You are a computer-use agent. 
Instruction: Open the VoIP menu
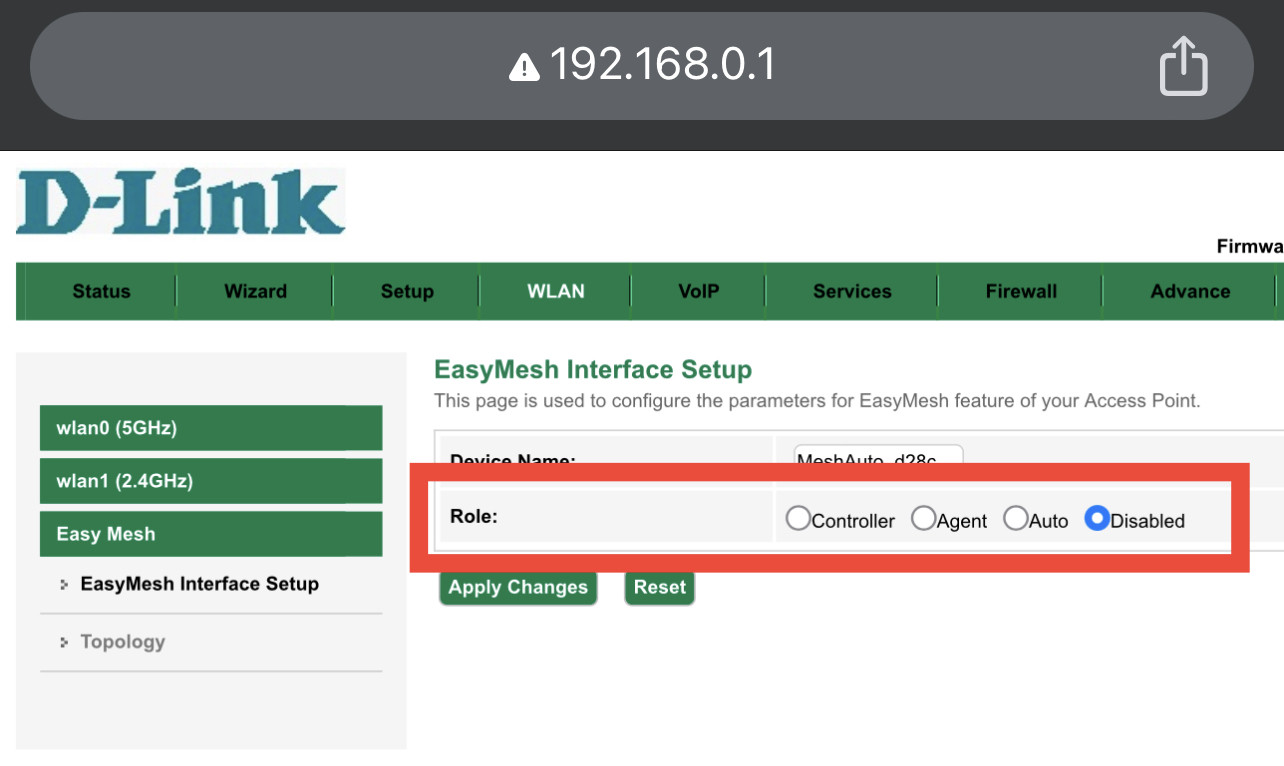pyautogui.click(x=698, y=291)
